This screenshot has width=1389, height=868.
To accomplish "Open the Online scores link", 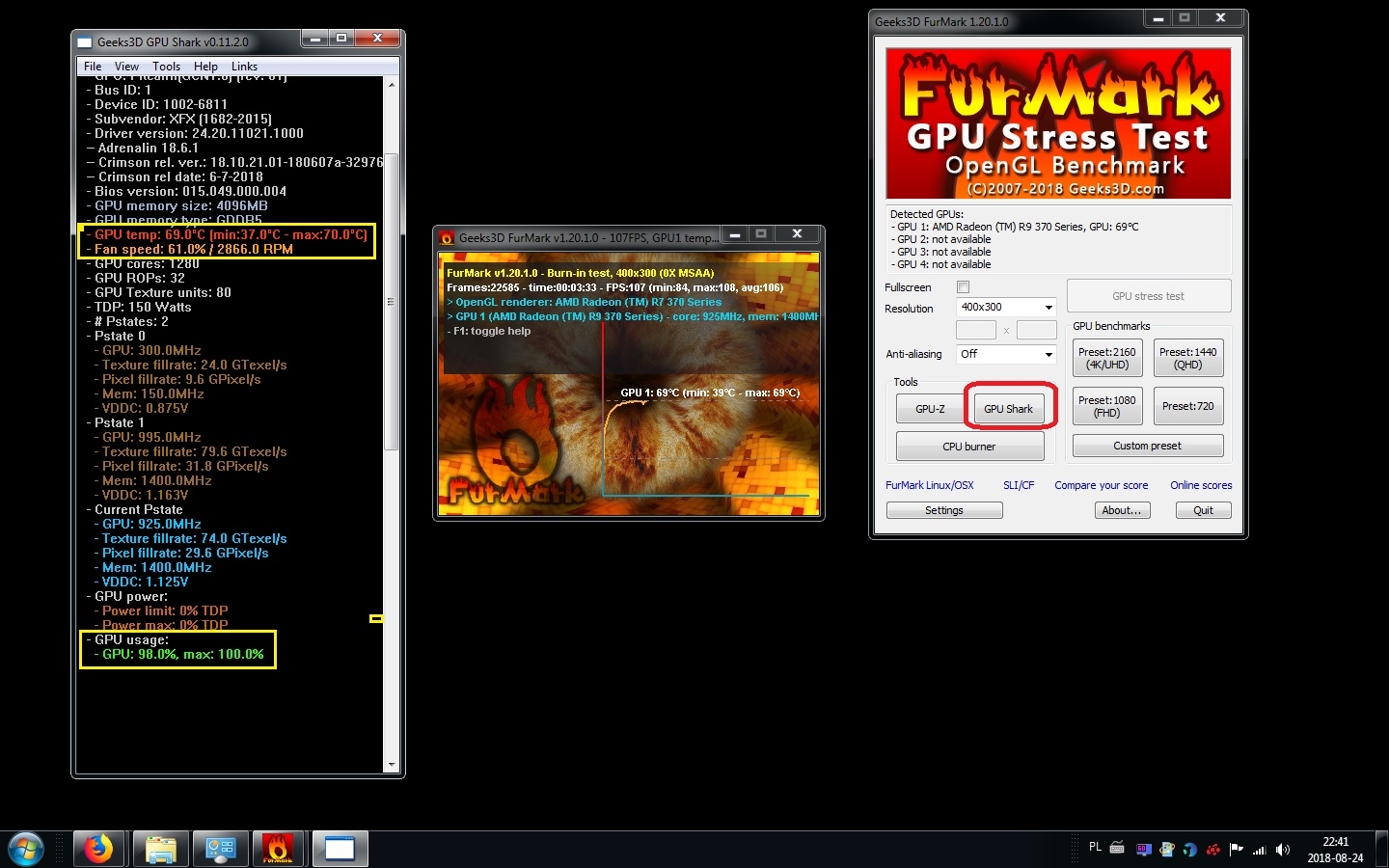I will click(1201, 485).
